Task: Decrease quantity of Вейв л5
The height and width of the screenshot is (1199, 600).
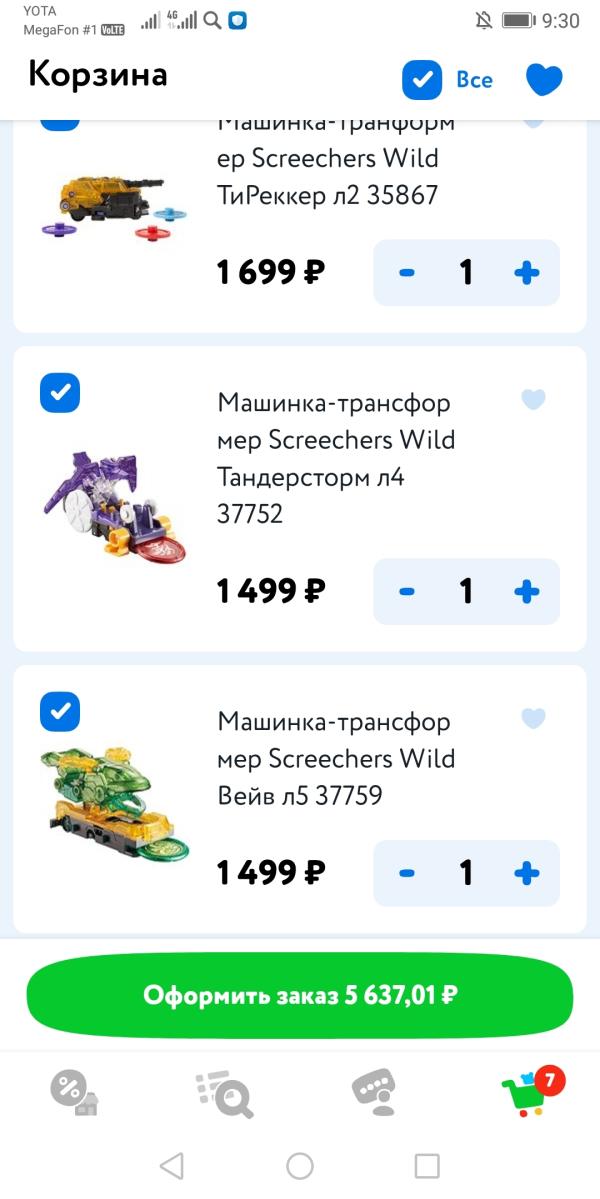Action: coord(407,874)
